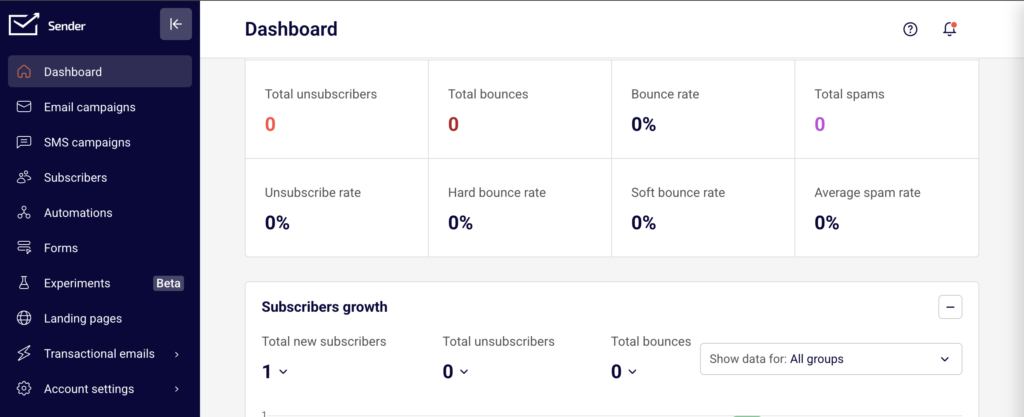Click the Dashboard page title
The width and height of the screenshot is (1024, 417).
(x=291, y=29)
